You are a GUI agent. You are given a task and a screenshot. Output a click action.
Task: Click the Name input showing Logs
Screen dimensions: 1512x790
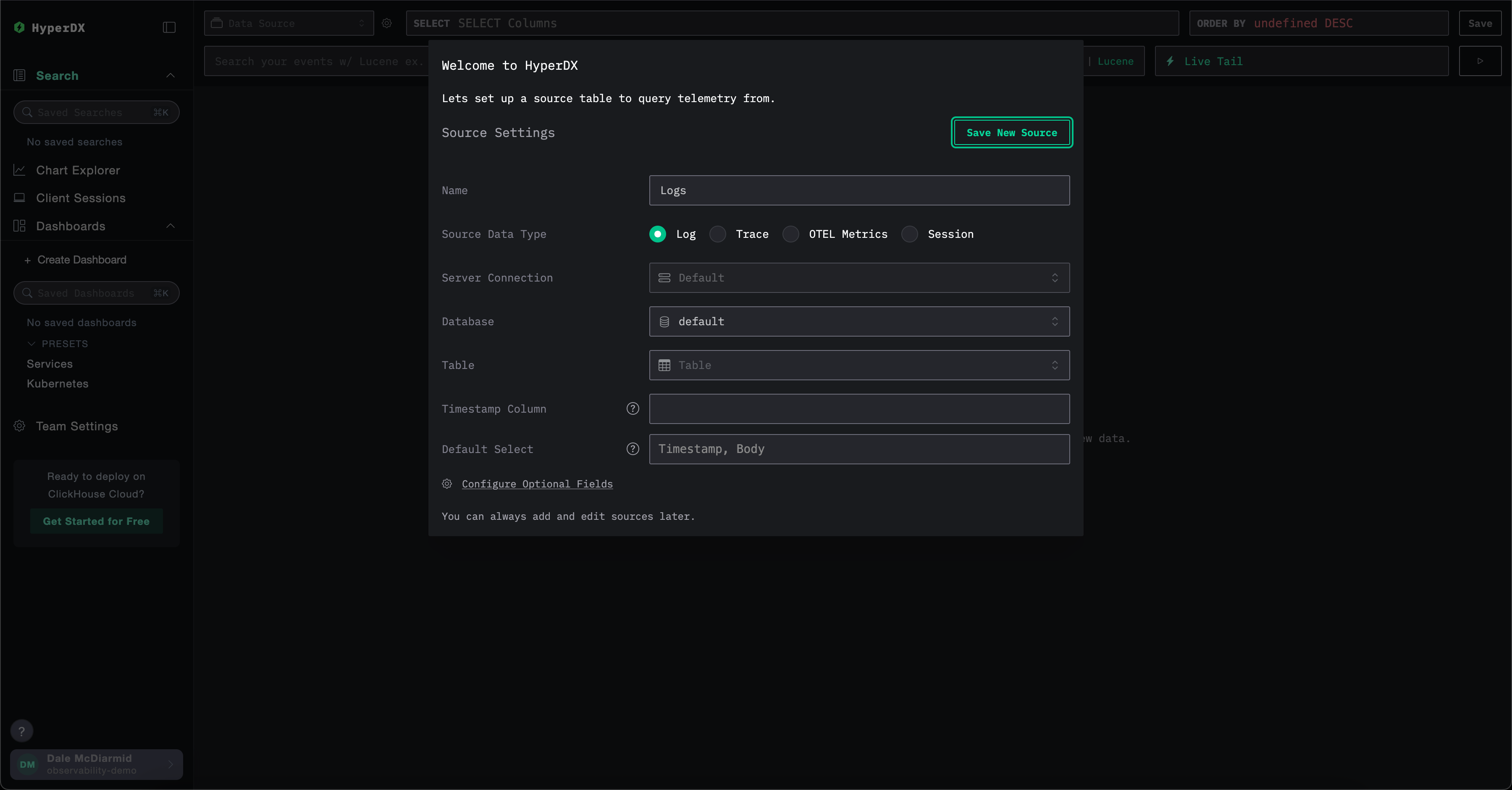(859, 190)
